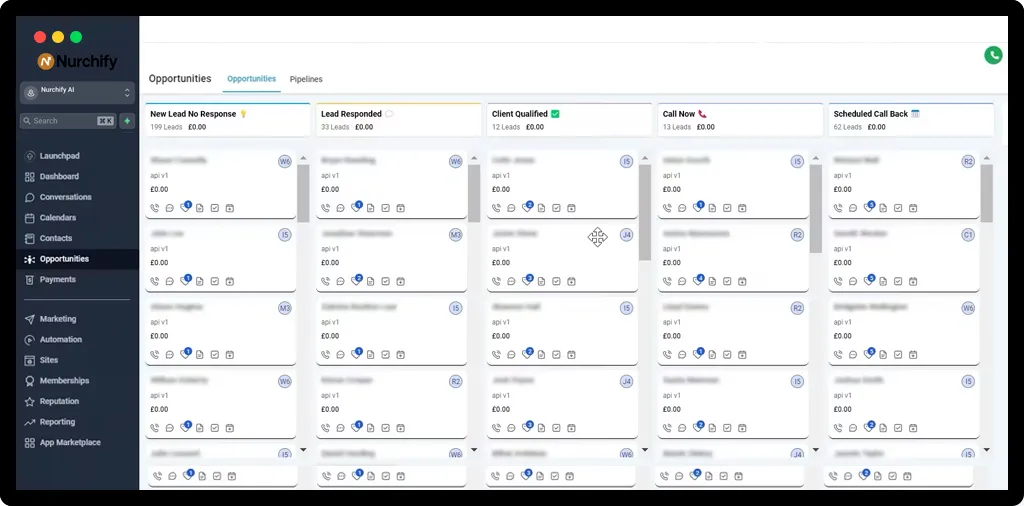Open Marketing in the sidebar
1024x506 pixels.
[57, 319]
